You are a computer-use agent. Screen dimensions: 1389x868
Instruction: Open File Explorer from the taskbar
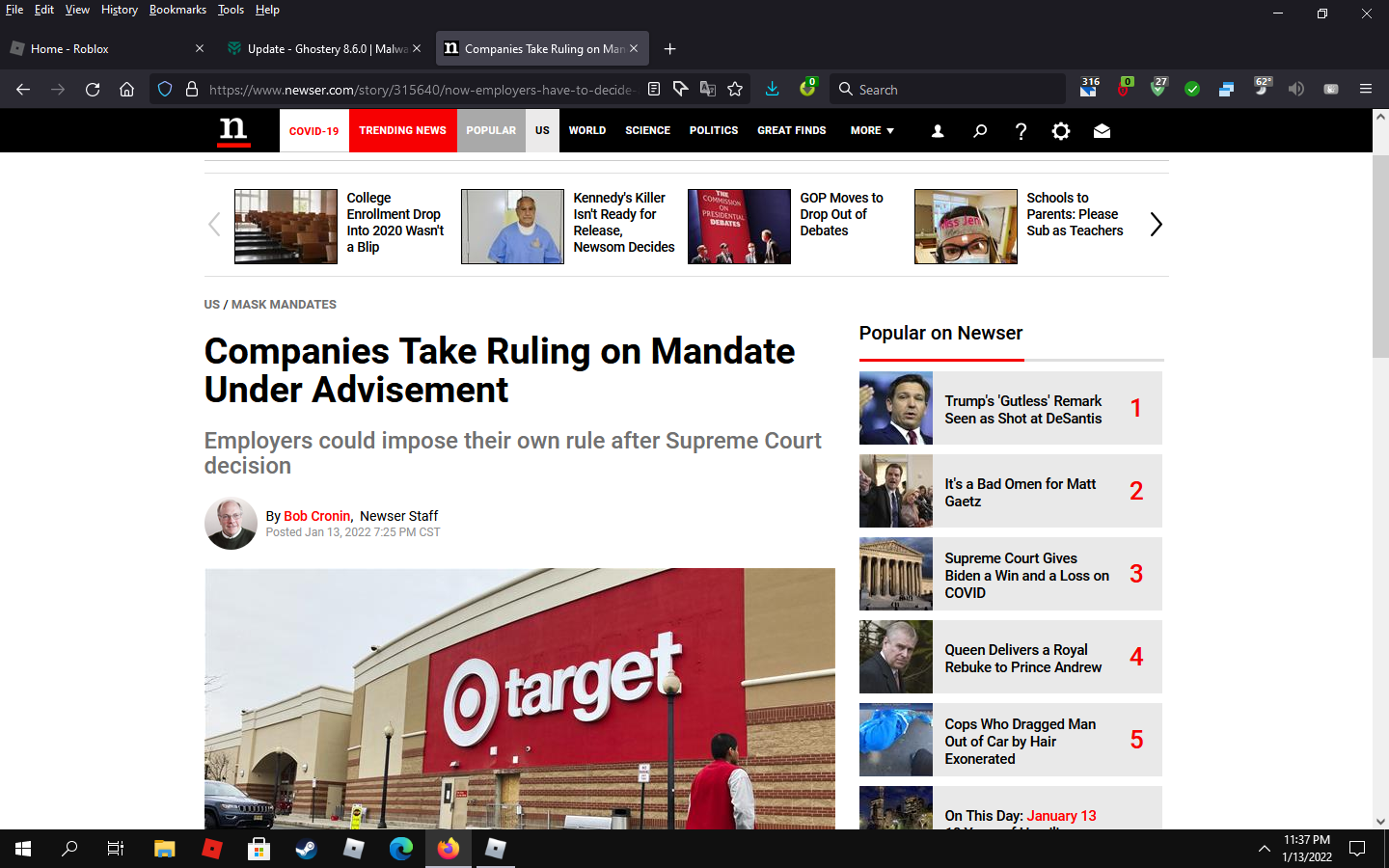coord(165,849)
